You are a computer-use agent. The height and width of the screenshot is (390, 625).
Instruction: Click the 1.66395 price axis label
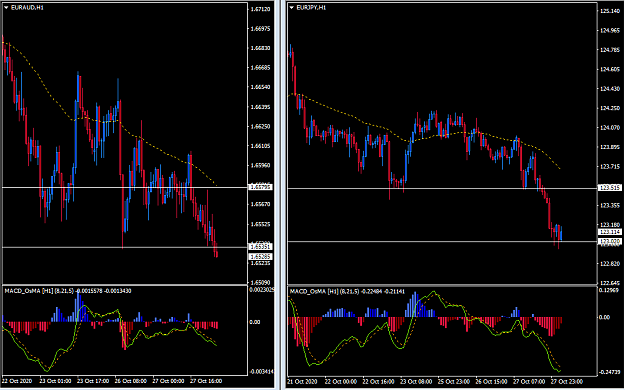point(261,107)
